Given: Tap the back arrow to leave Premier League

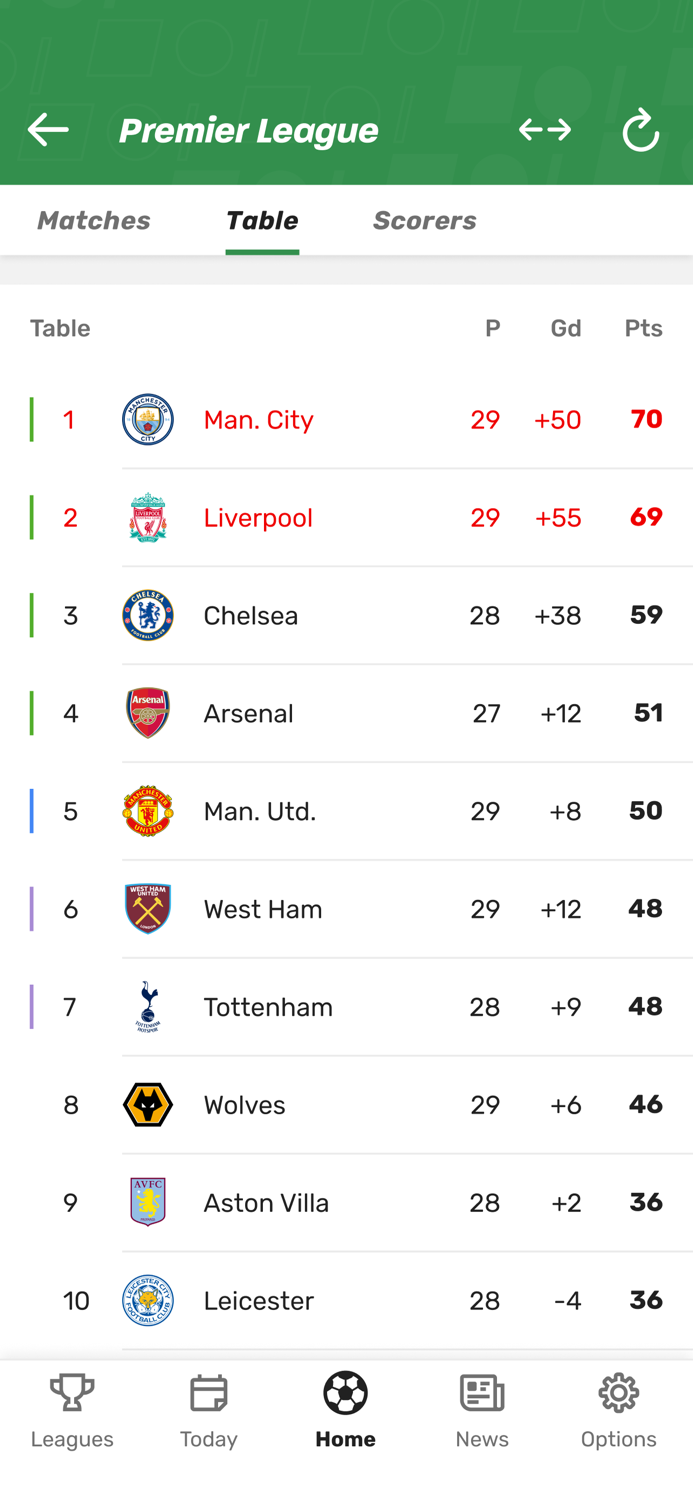Looking at the screenshot, I should coord(47,130).
